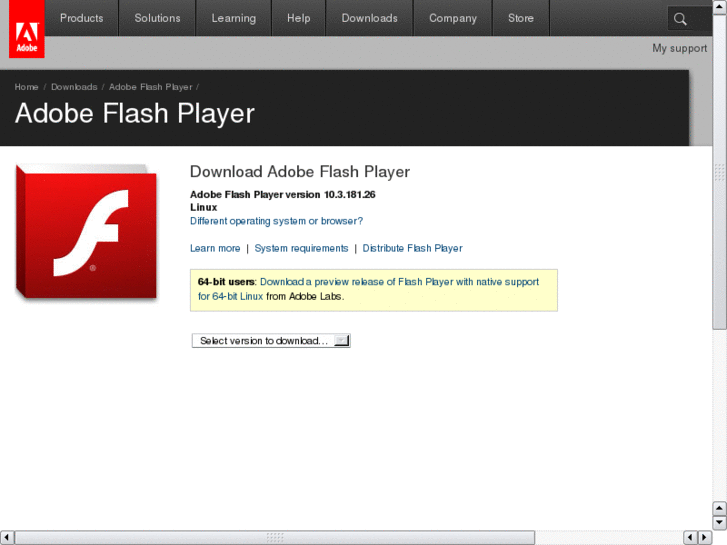Screen dimensions: 727x545
Task: Click the Download Adobe Flash Player heading
Action: (300, 172)
